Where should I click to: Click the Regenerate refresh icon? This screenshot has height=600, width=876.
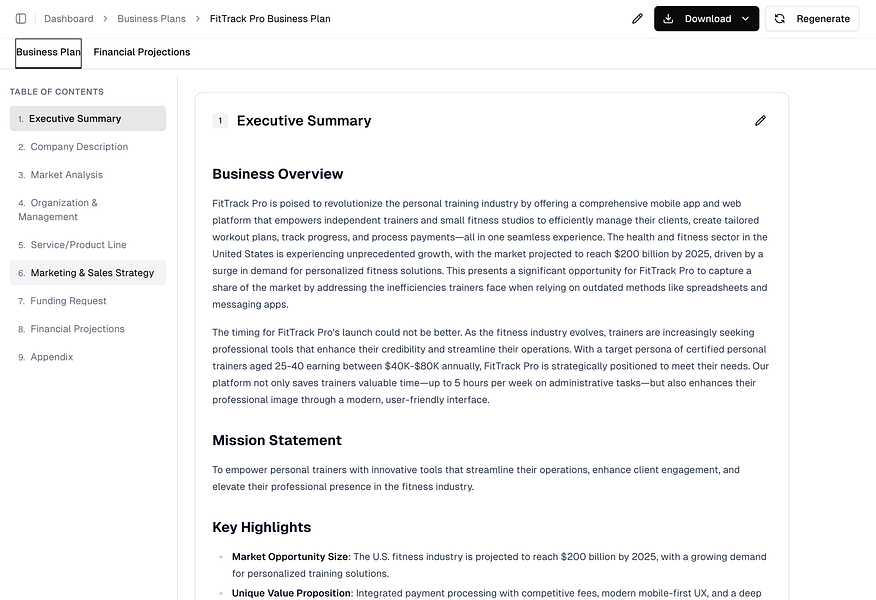779,18
